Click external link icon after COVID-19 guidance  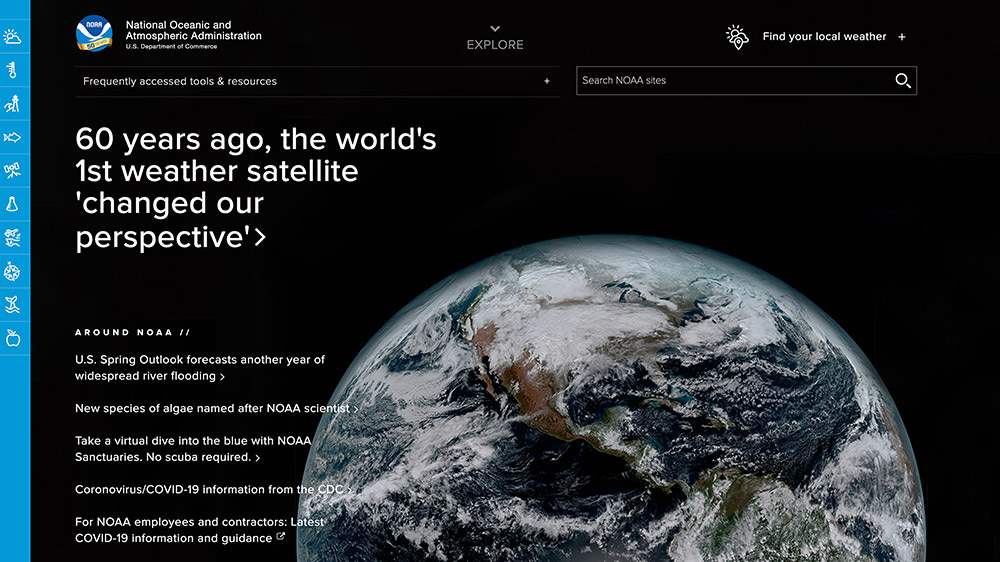pyautogui.click(x=280, y=537)
